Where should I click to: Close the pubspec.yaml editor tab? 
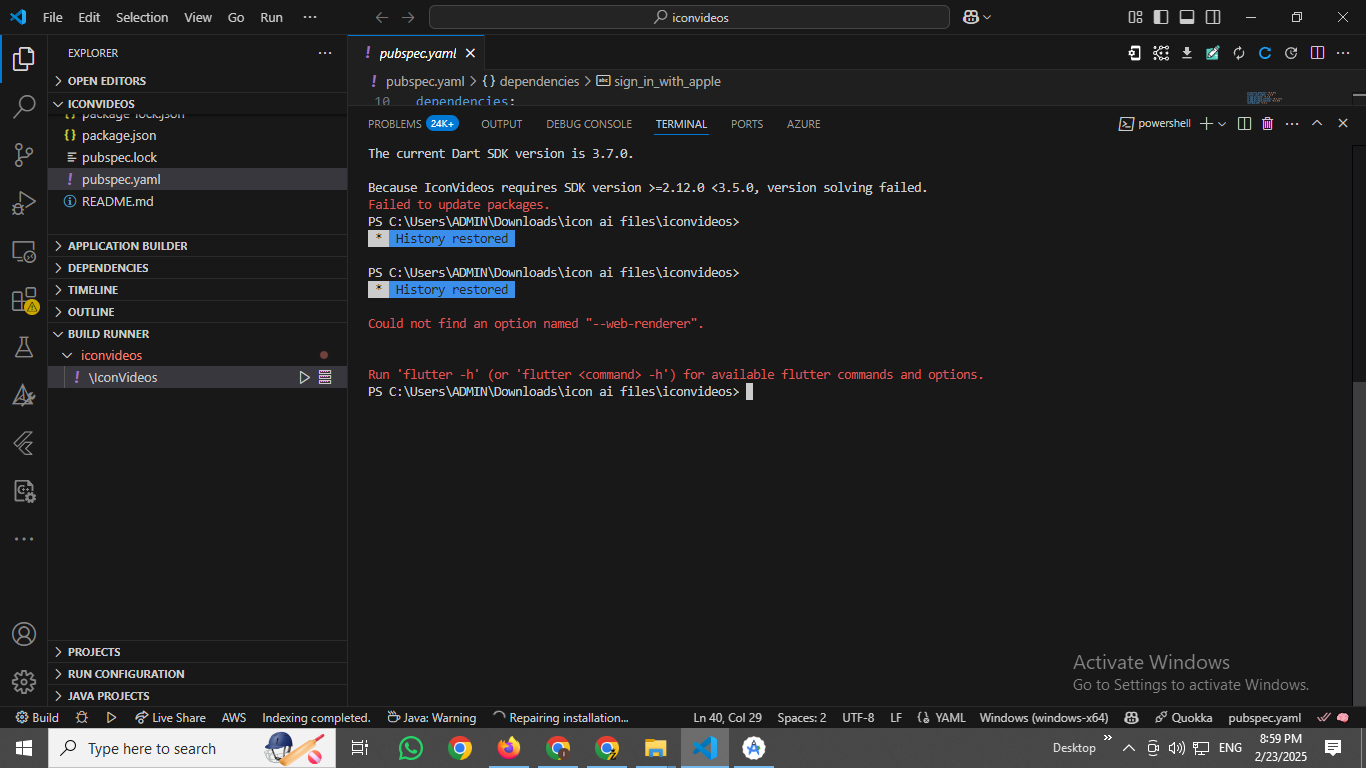(470, 53)
